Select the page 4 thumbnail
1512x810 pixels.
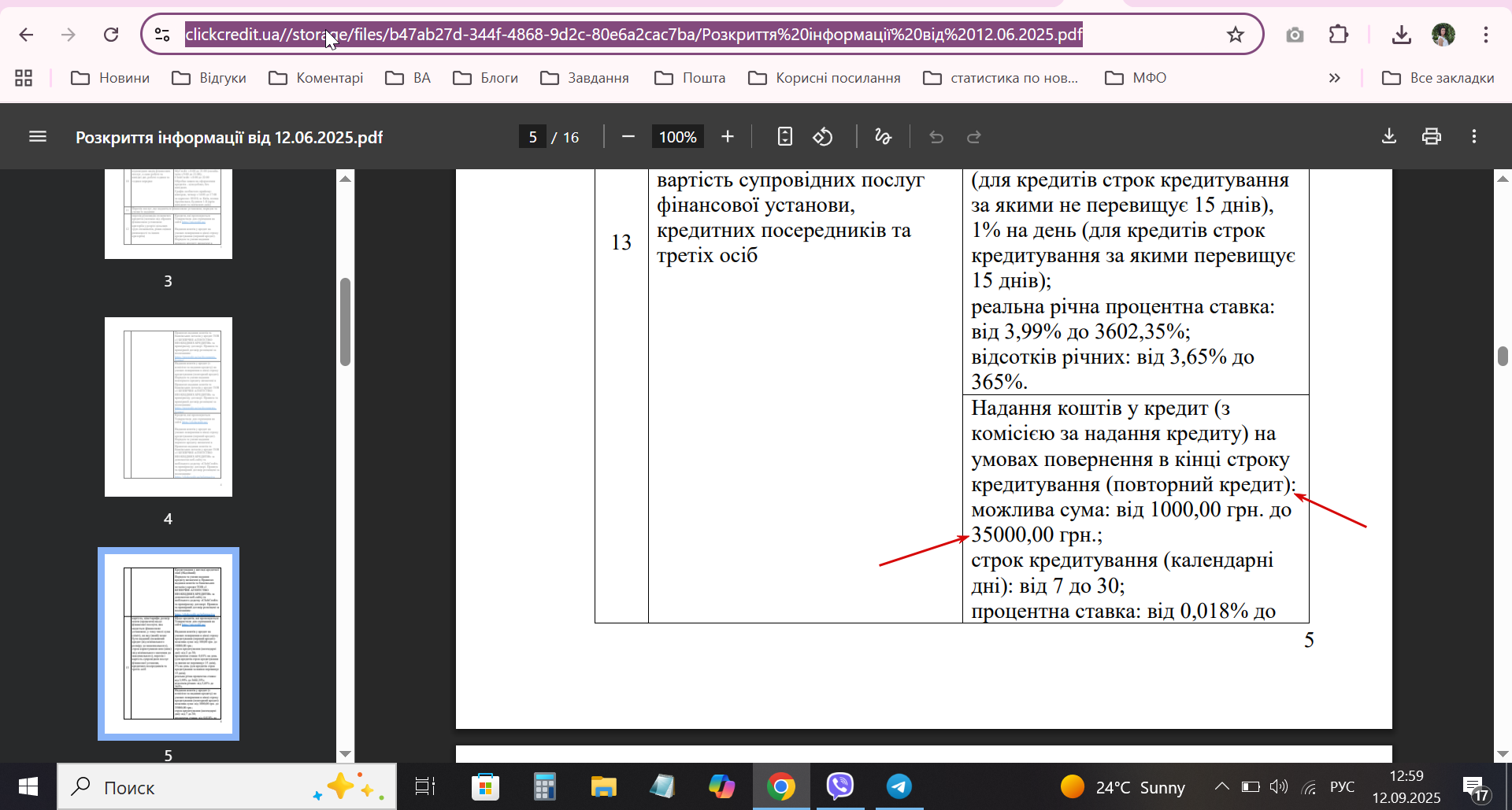169,407
